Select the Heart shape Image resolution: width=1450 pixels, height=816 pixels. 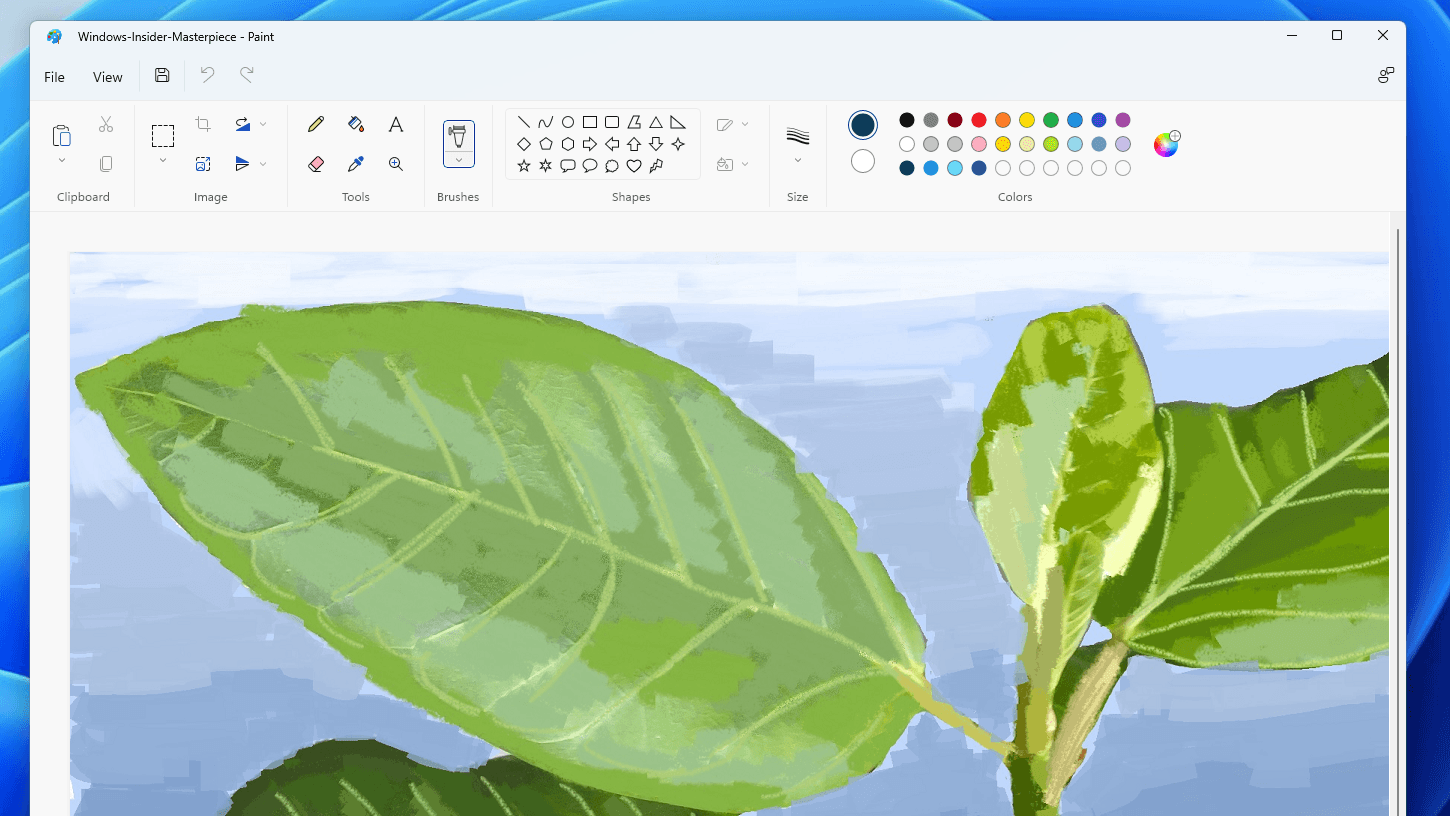click(x=634, y=166)
